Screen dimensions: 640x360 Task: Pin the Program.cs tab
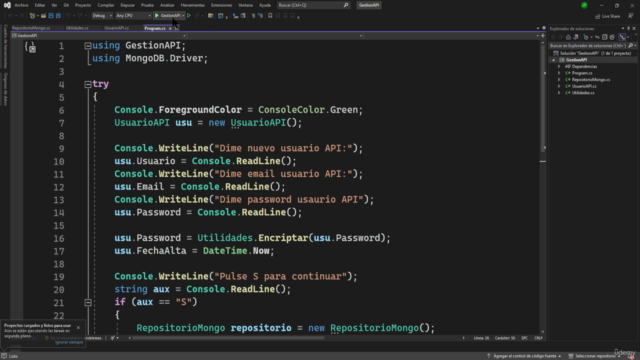(170, 29)
